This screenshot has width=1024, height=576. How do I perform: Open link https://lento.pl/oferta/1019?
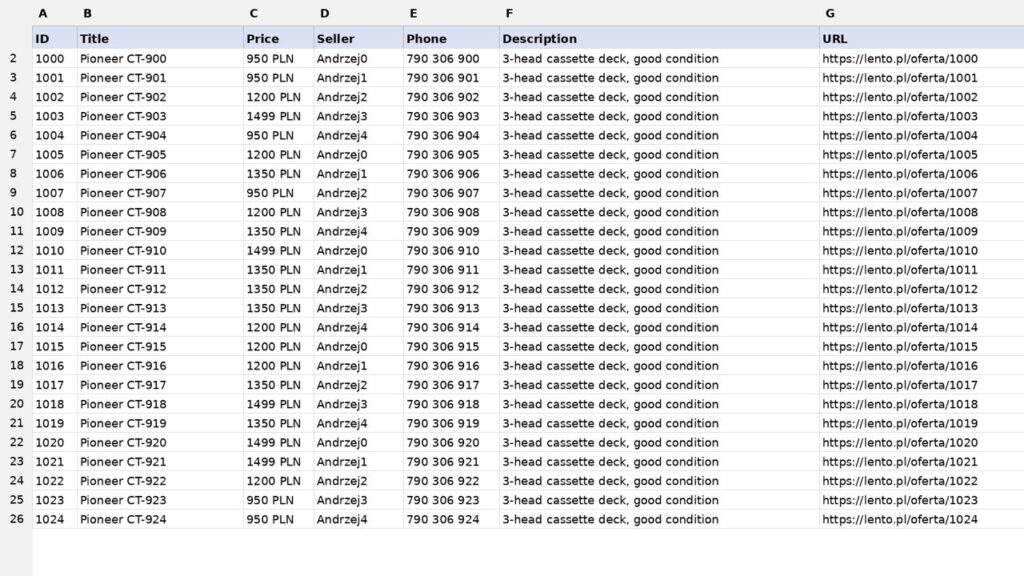click(x=900, y=423)
